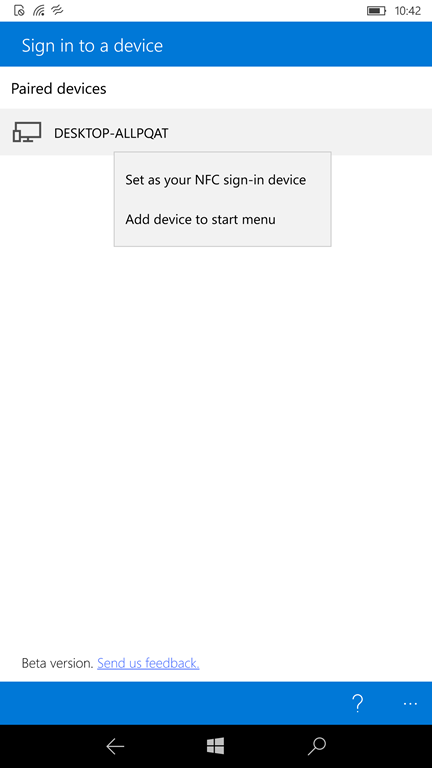The width and height of the screenshot is (432, 768).
Task: Choose Set as your NFC sign-in device
Action: (216, 180)
